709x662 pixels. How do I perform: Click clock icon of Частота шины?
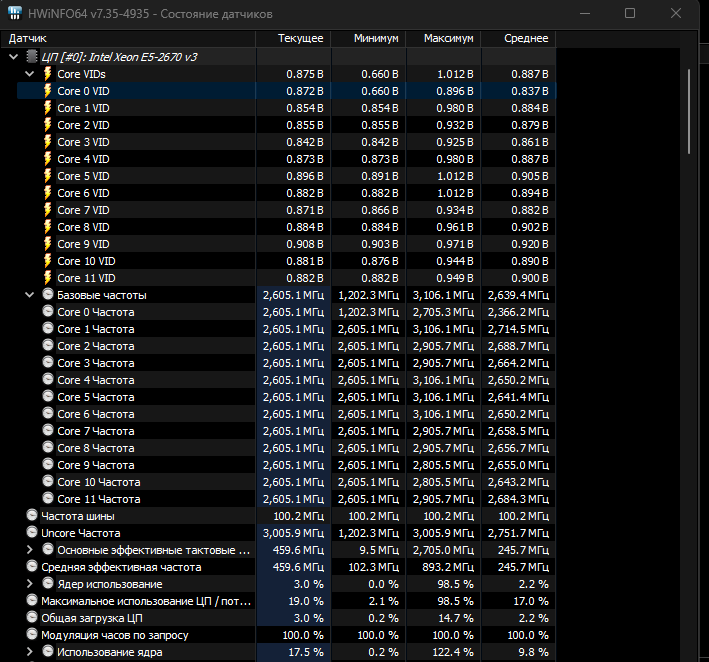click(x=32, y=515)
